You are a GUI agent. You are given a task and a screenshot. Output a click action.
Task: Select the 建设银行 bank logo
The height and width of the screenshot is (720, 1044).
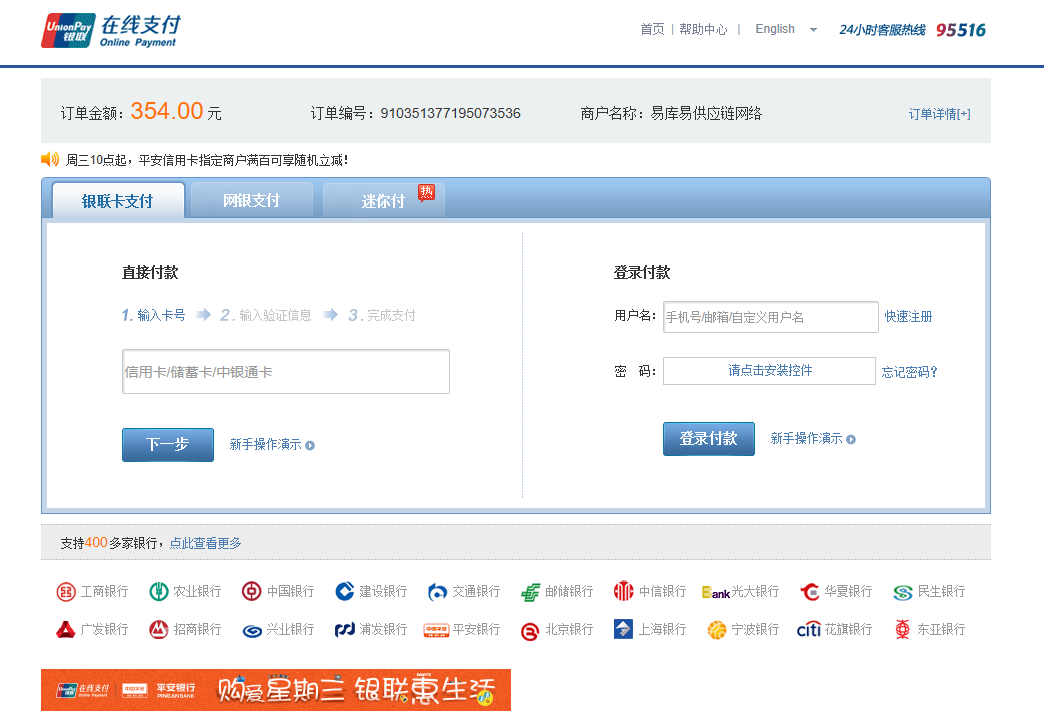344,591
